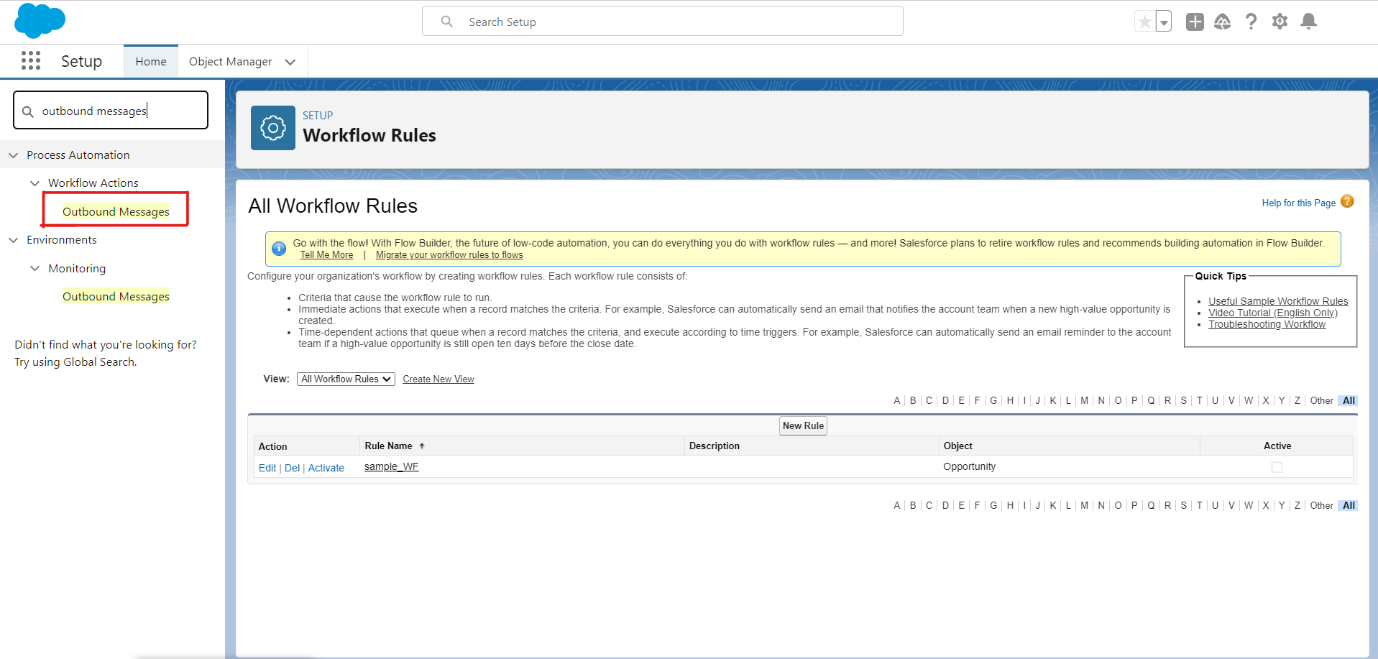Collapse the Monitoring tree node
1378x659 pixels.
(x=35, y=268)
